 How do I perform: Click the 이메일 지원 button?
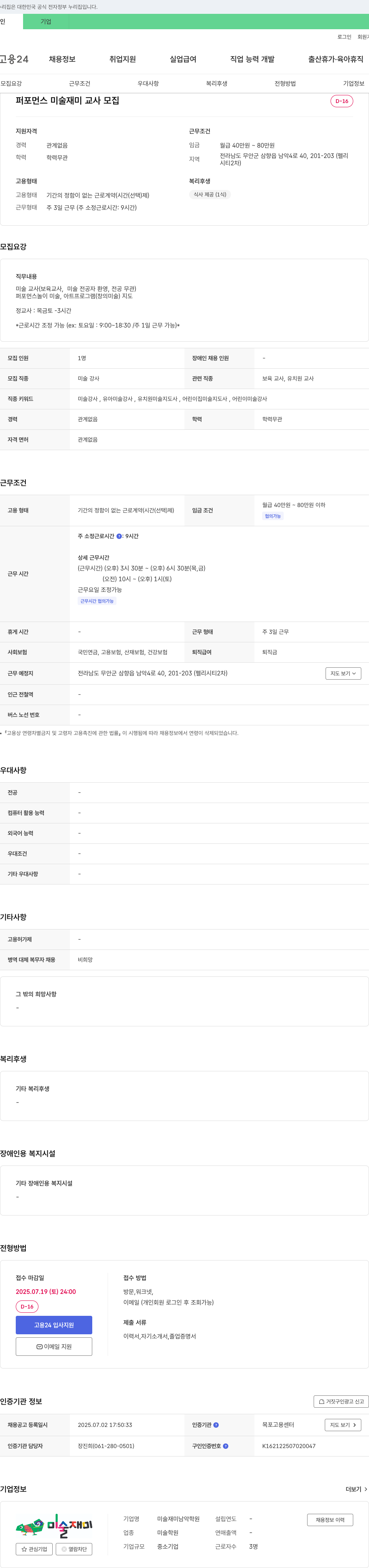click(53, 1347)
